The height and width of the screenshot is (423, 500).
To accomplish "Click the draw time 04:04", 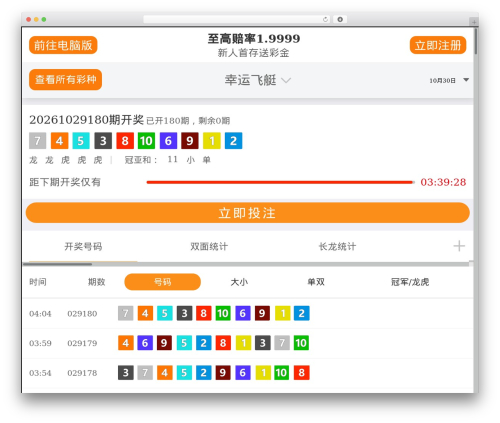I will [x=40, y=314].
